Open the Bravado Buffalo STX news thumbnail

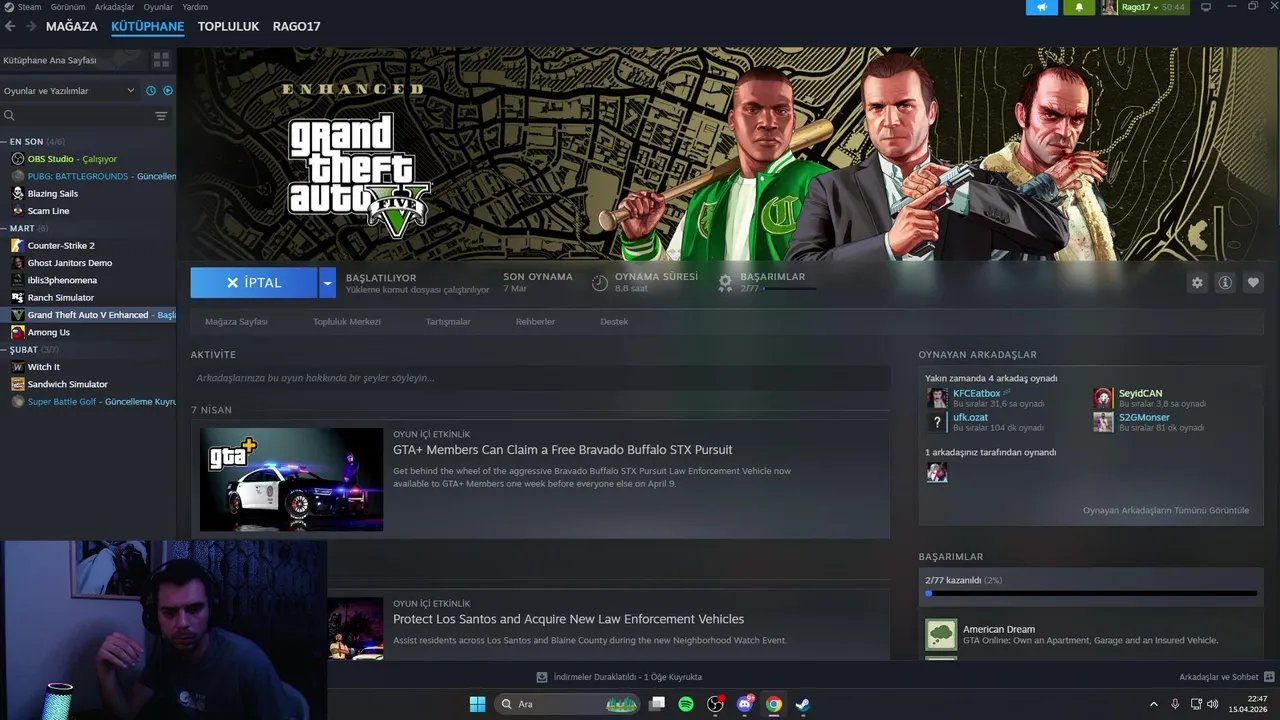click(291, 479)
